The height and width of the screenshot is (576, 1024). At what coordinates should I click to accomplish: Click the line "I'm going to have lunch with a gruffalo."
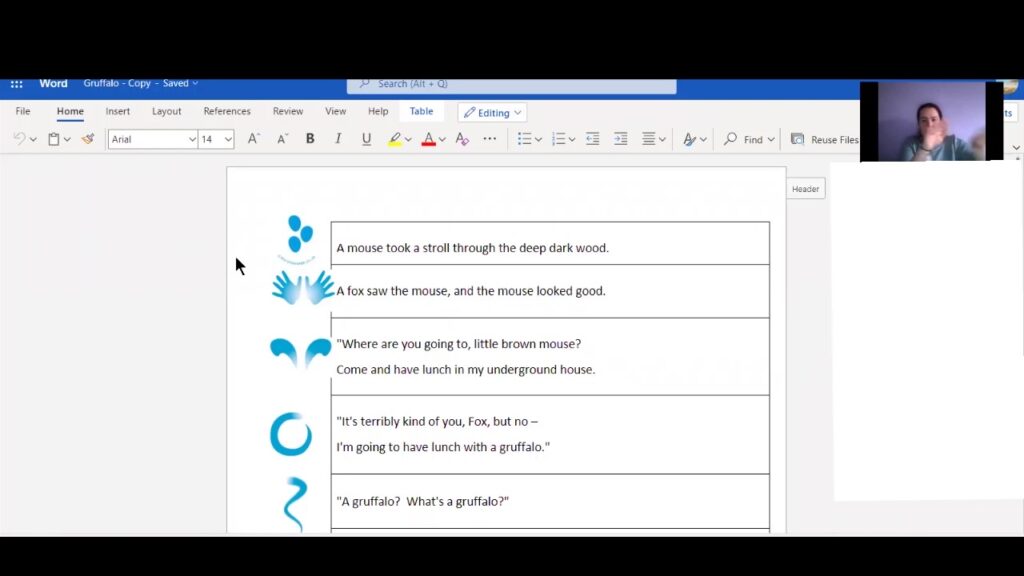coord(443,447)
